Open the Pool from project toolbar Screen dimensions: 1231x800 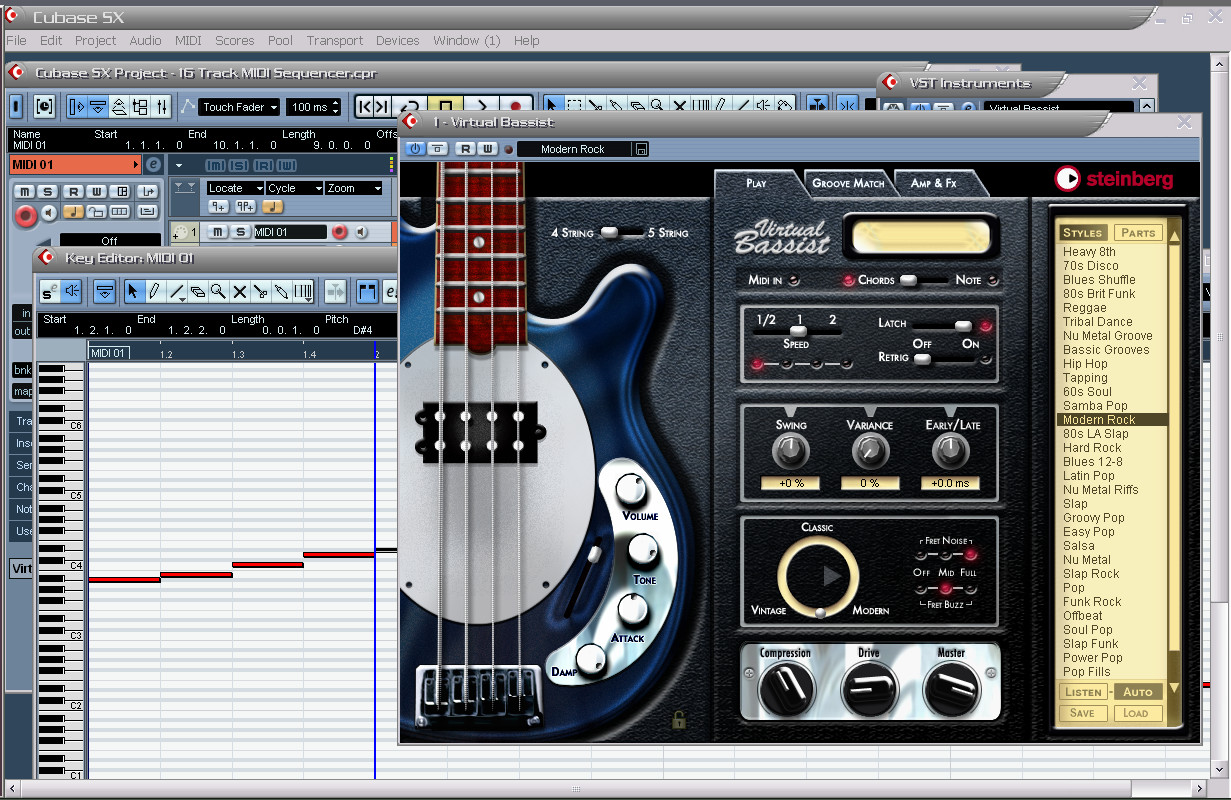140,106
